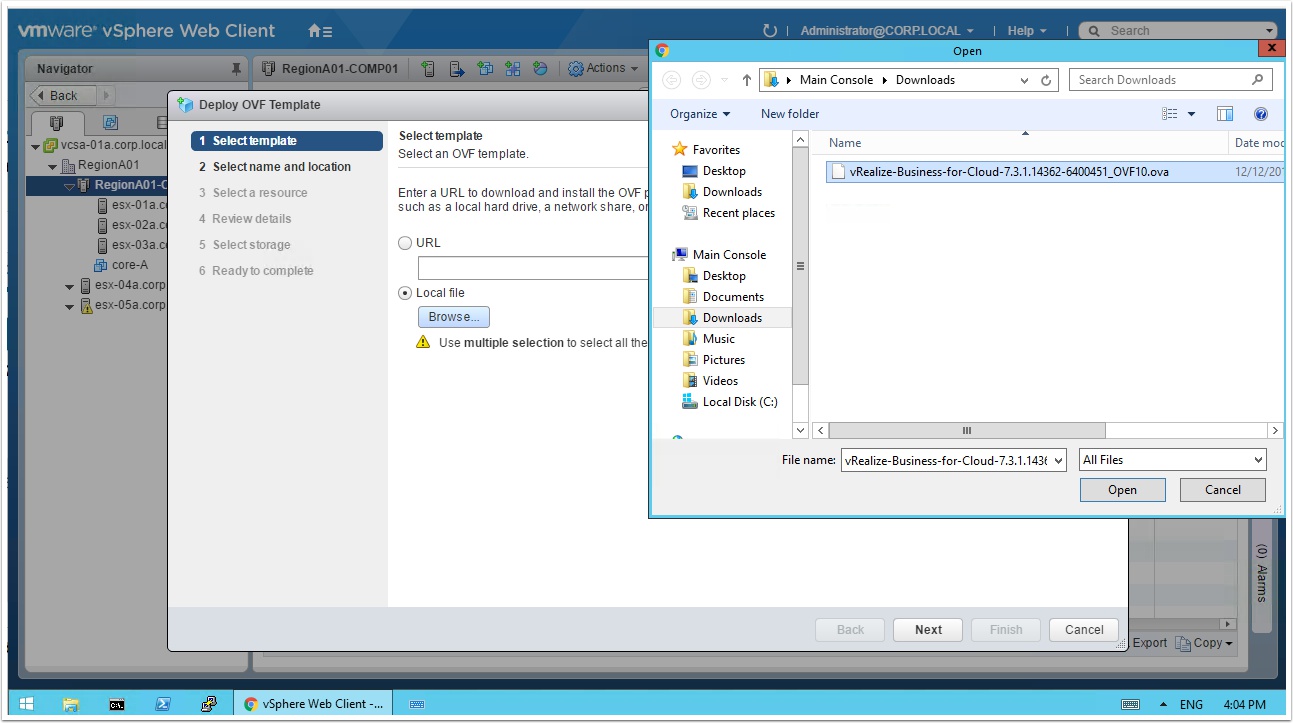Refresh the Downloads folder listing
The height and width of the screenshot is (723, 1293).
click(1047, 80)
